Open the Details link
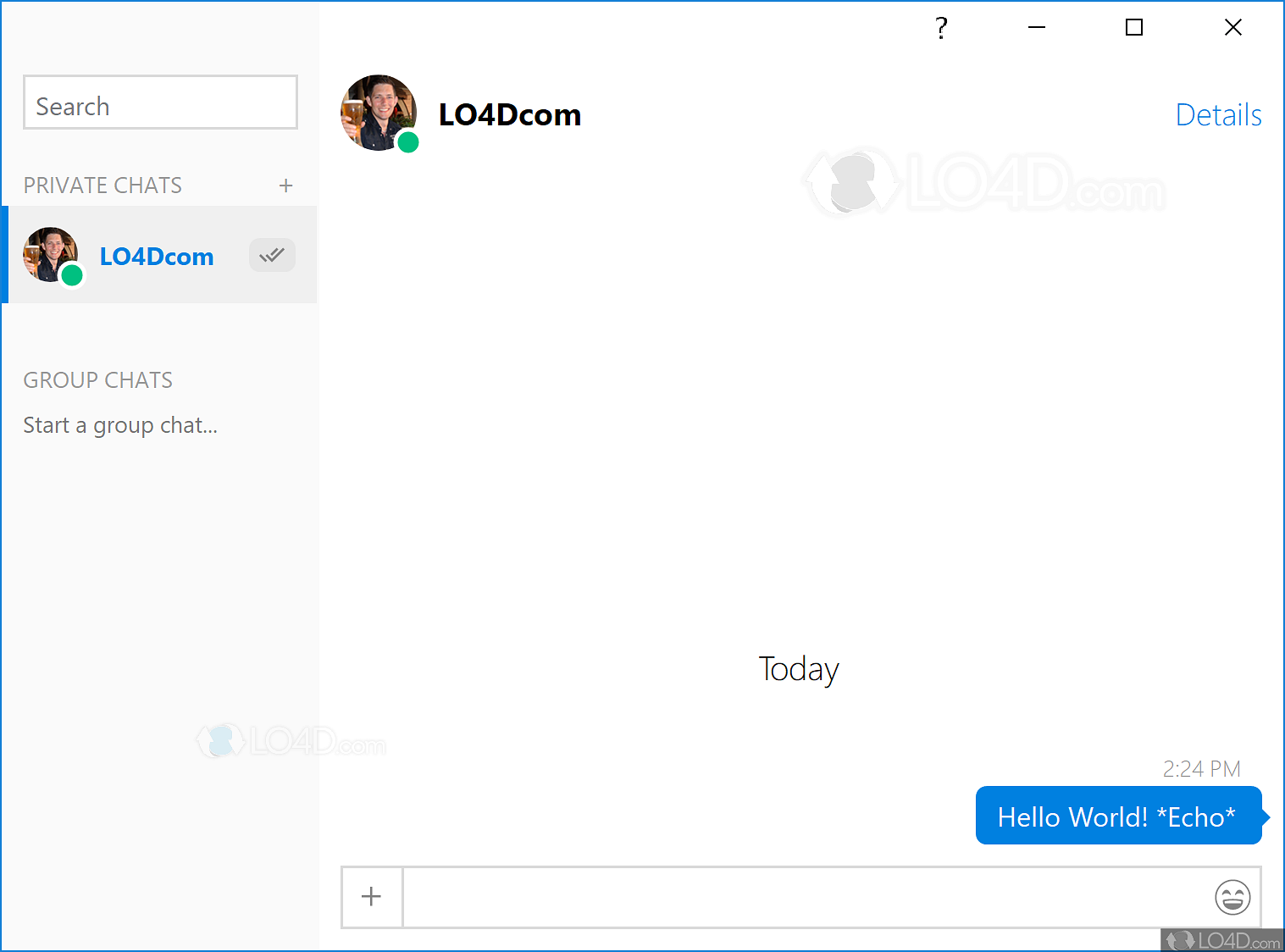 click(1218, 114)
